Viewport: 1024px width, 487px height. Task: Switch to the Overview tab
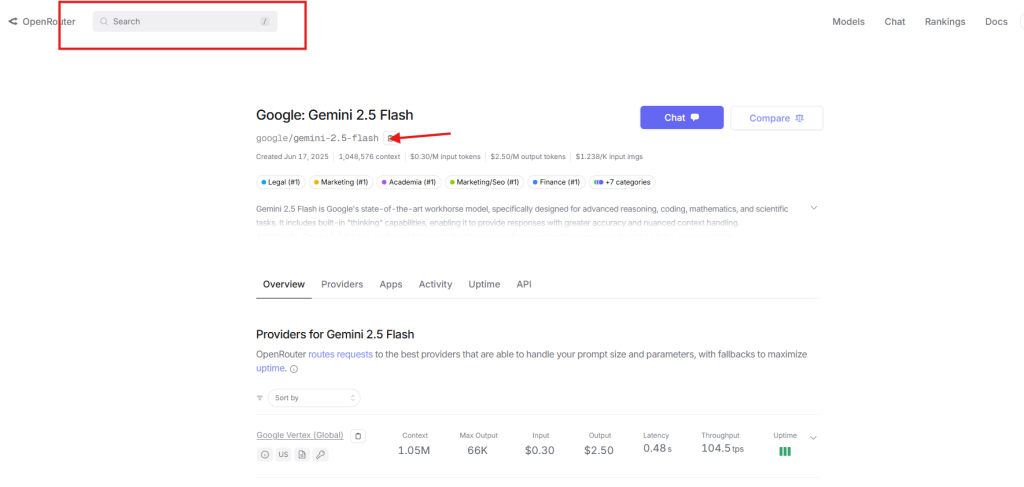[283, 285]
